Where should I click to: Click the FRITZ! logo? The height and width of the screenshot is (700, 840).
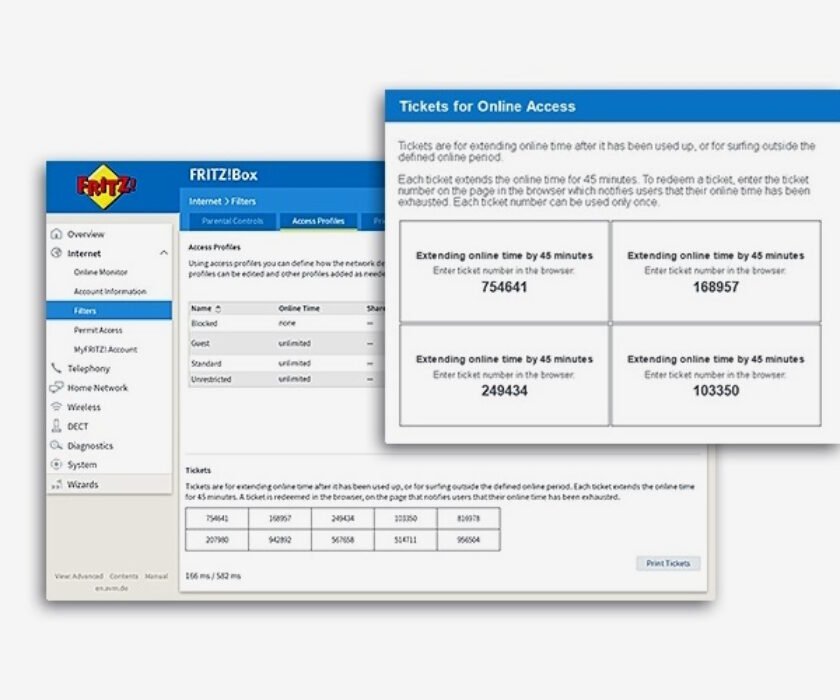coord(106,187)
